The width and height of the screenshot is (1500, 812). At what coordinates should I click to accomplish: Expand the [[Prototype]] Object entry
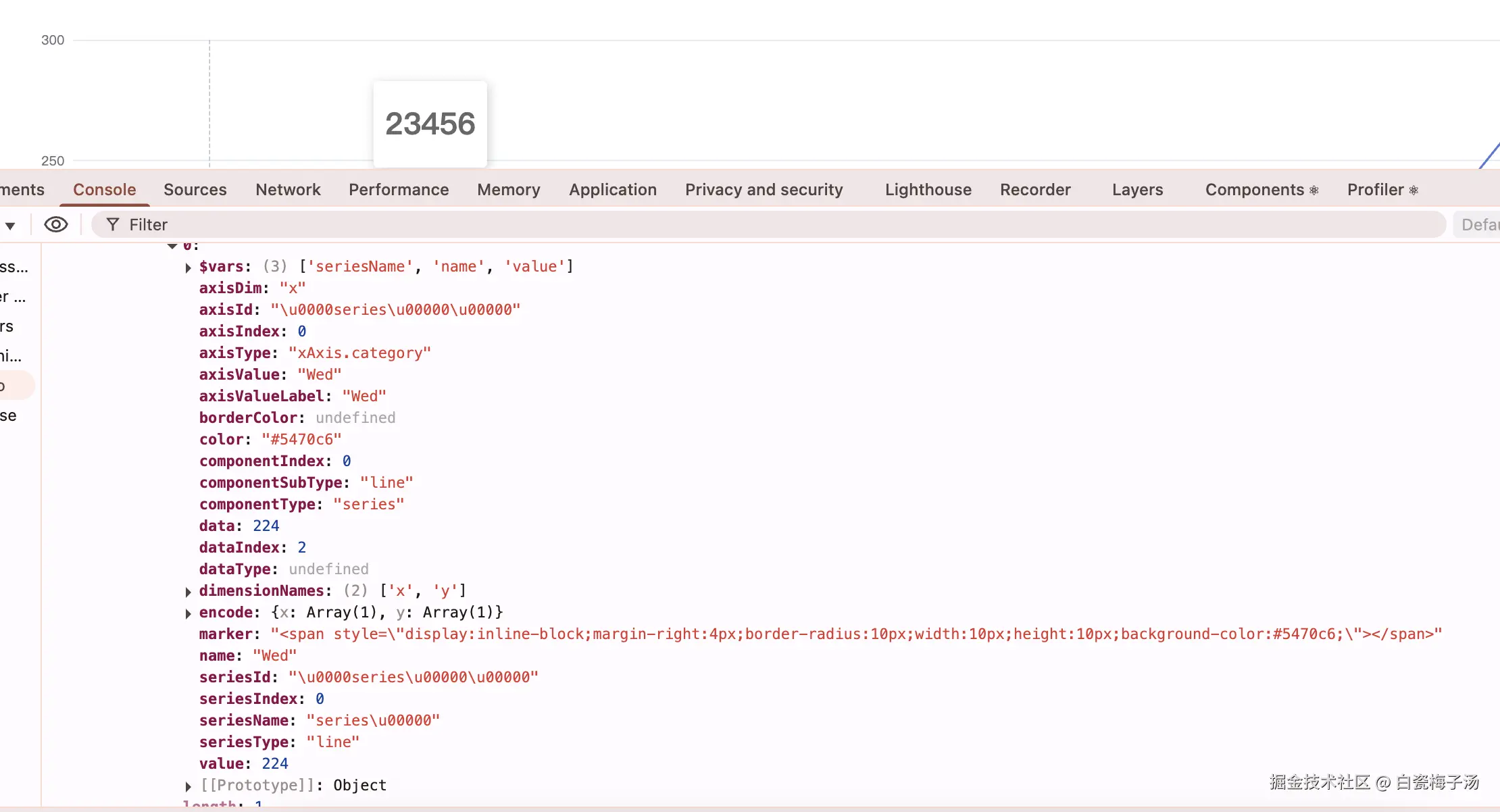point(188,786)
